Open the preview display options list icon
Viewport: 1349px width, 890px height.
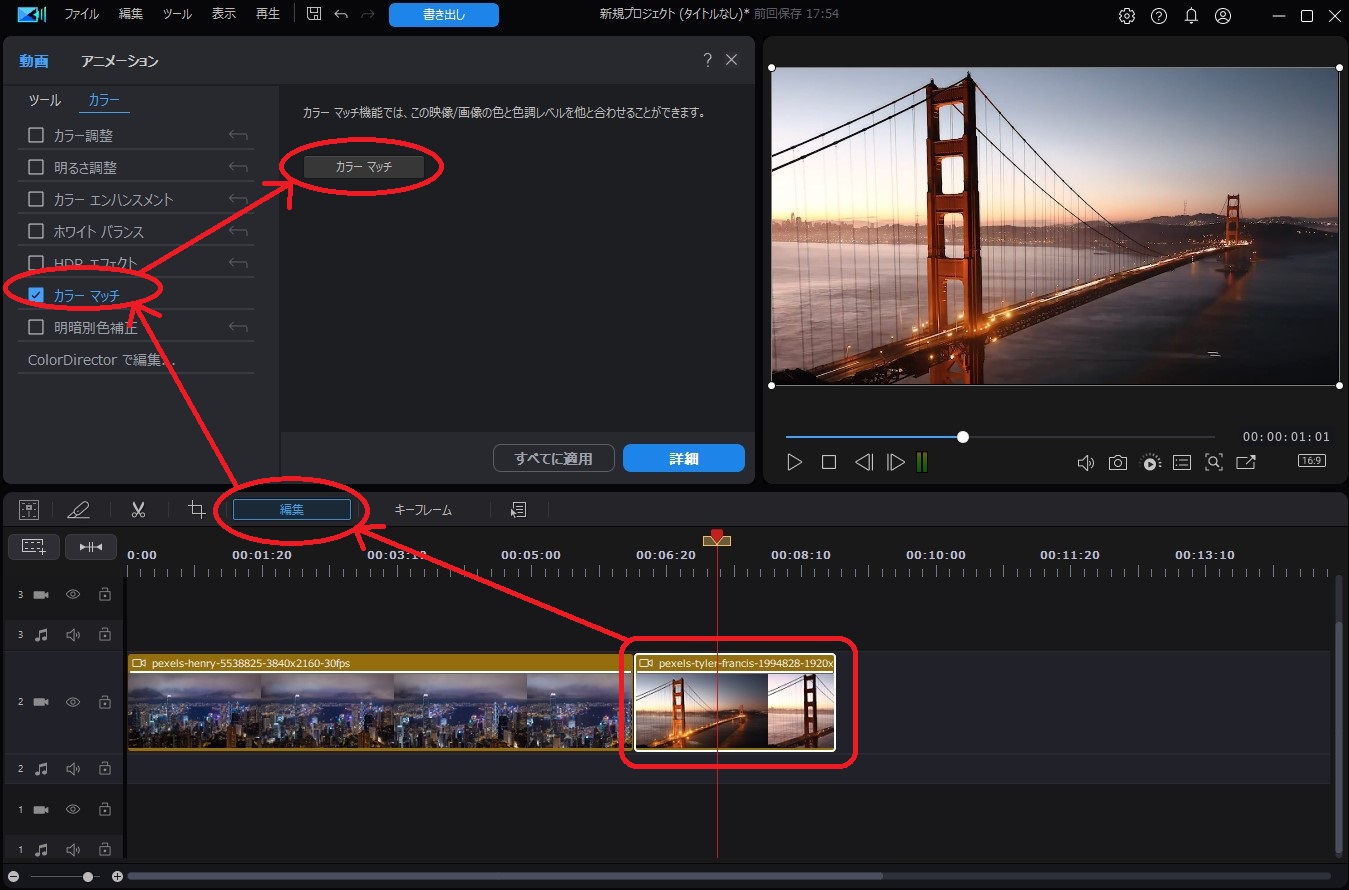point(1182,462)
